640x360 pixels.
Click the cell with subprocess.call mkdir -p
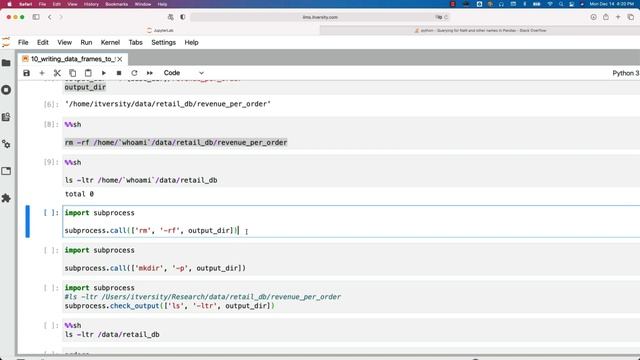pyautogui.click(x=351, y=259)
